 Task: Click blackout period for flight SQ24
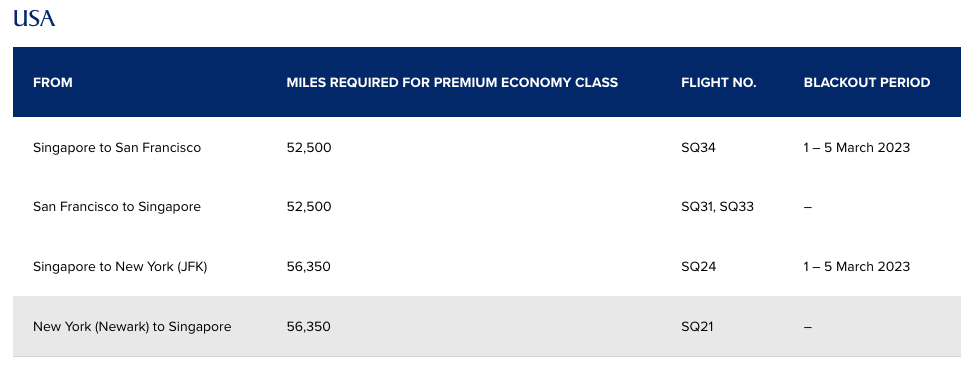tap(857, 267)
